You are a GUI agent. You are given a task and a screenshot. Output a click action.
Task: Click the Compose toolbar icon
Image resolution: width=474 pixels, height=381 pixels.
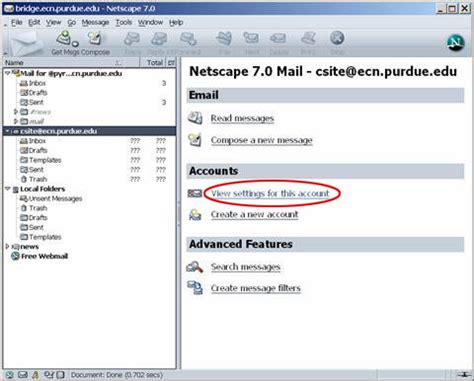click(95, 38)
